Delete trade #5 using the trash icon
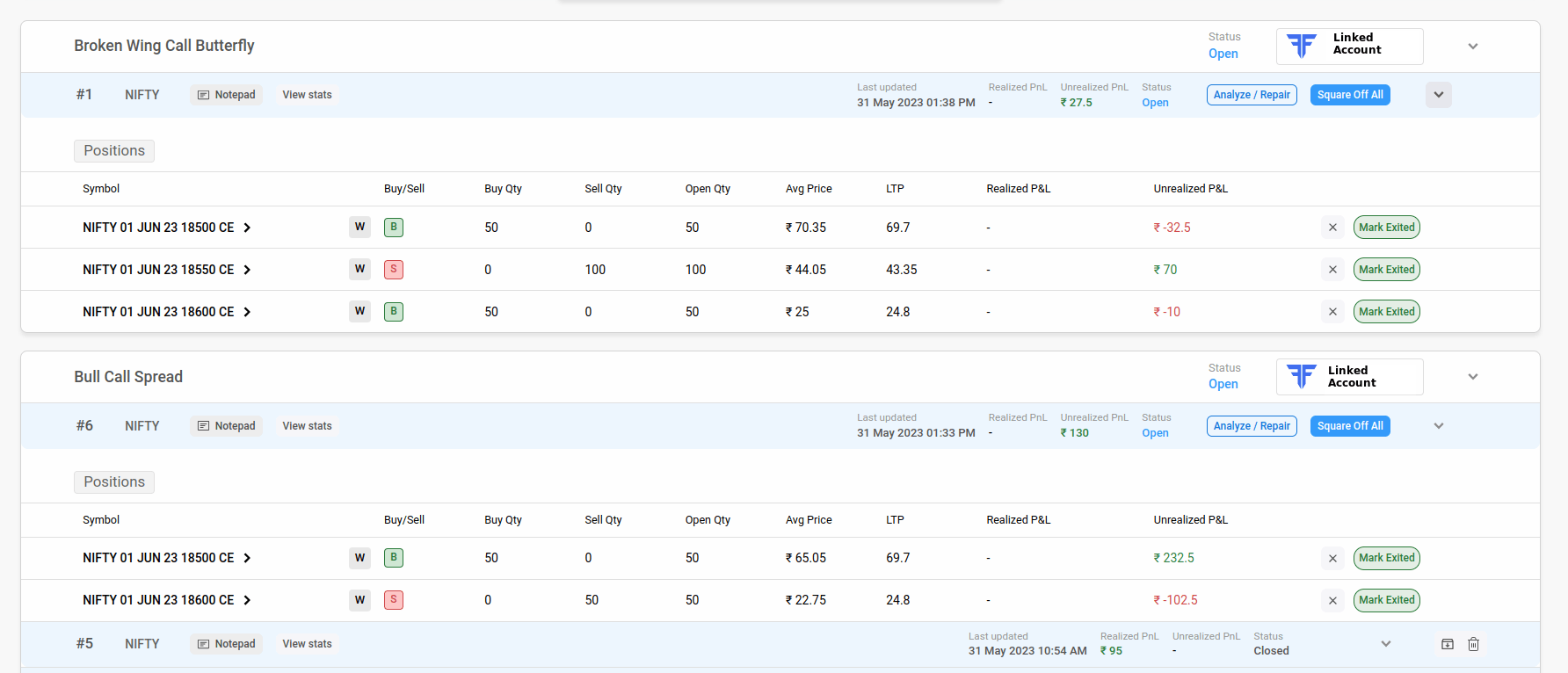The image size is (1568, 673). 1474,644
